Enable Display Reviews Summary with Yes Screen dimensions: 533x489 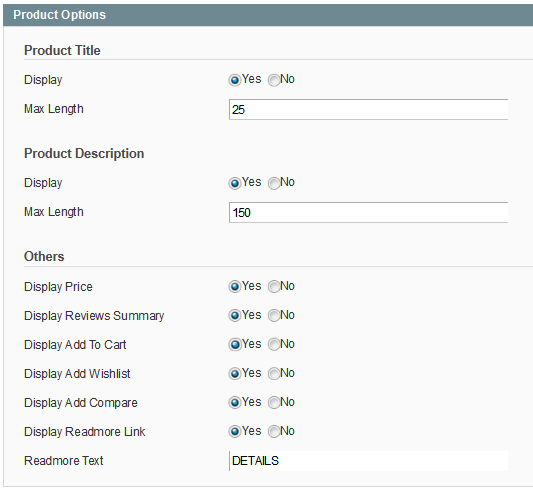tap(235, 316)
